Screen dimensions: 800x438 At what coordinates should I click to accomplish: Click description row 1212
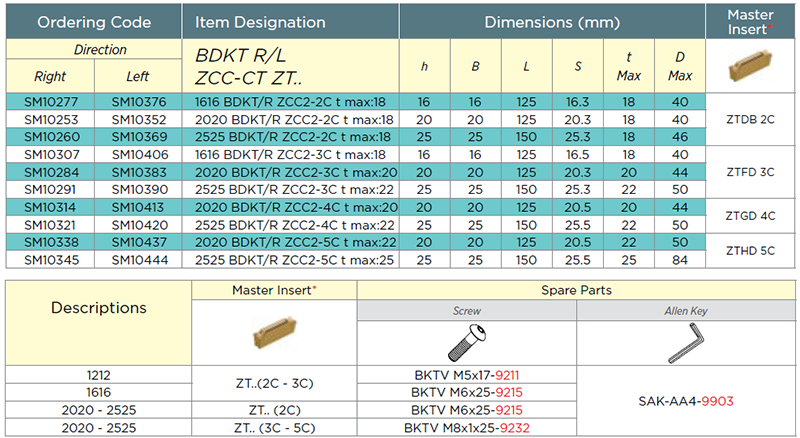tap(98, 376)
